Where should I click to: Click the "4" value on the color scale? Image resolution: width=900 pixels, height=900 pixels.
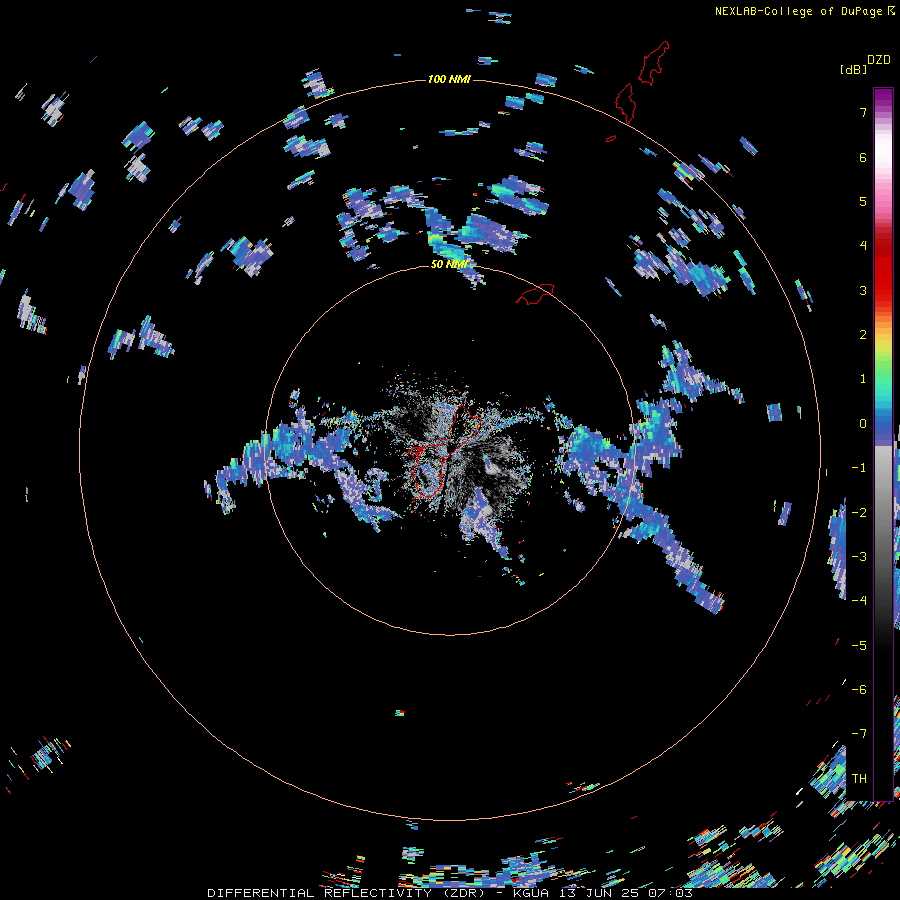tap(863, 246)
